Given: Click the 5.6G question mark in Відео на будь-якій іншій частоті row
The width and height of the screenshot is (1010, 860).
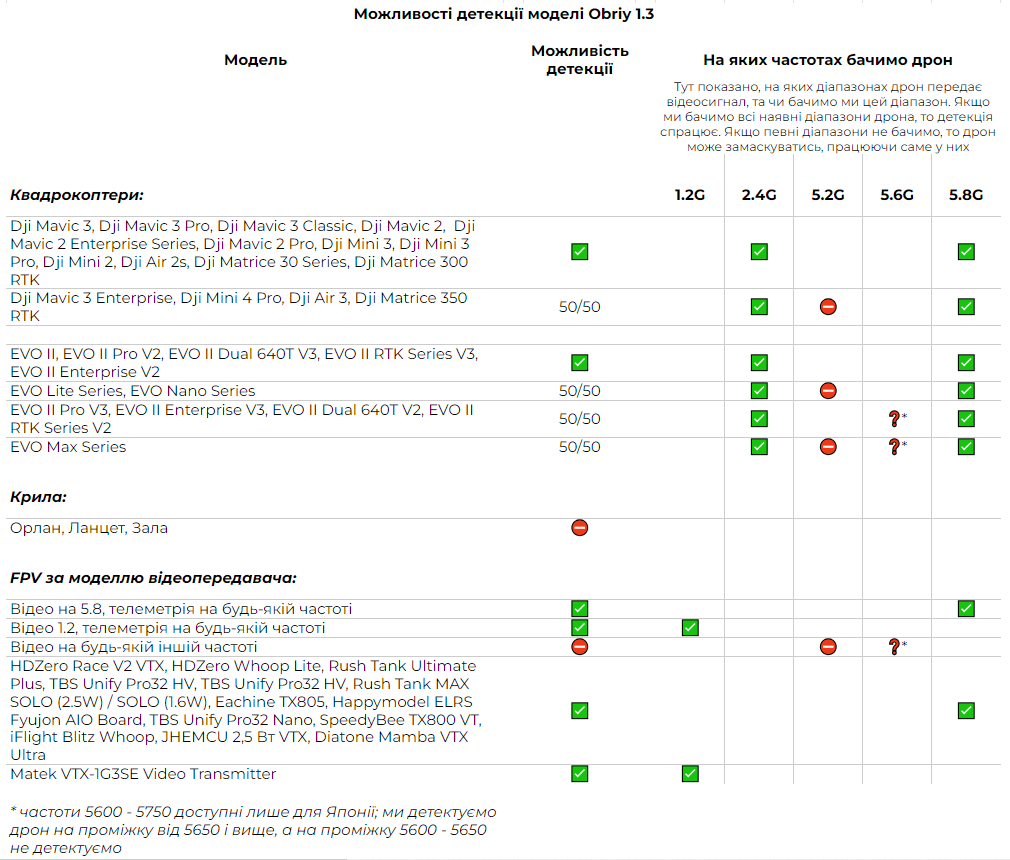Looking at the screenshot, I should (895, 647).
